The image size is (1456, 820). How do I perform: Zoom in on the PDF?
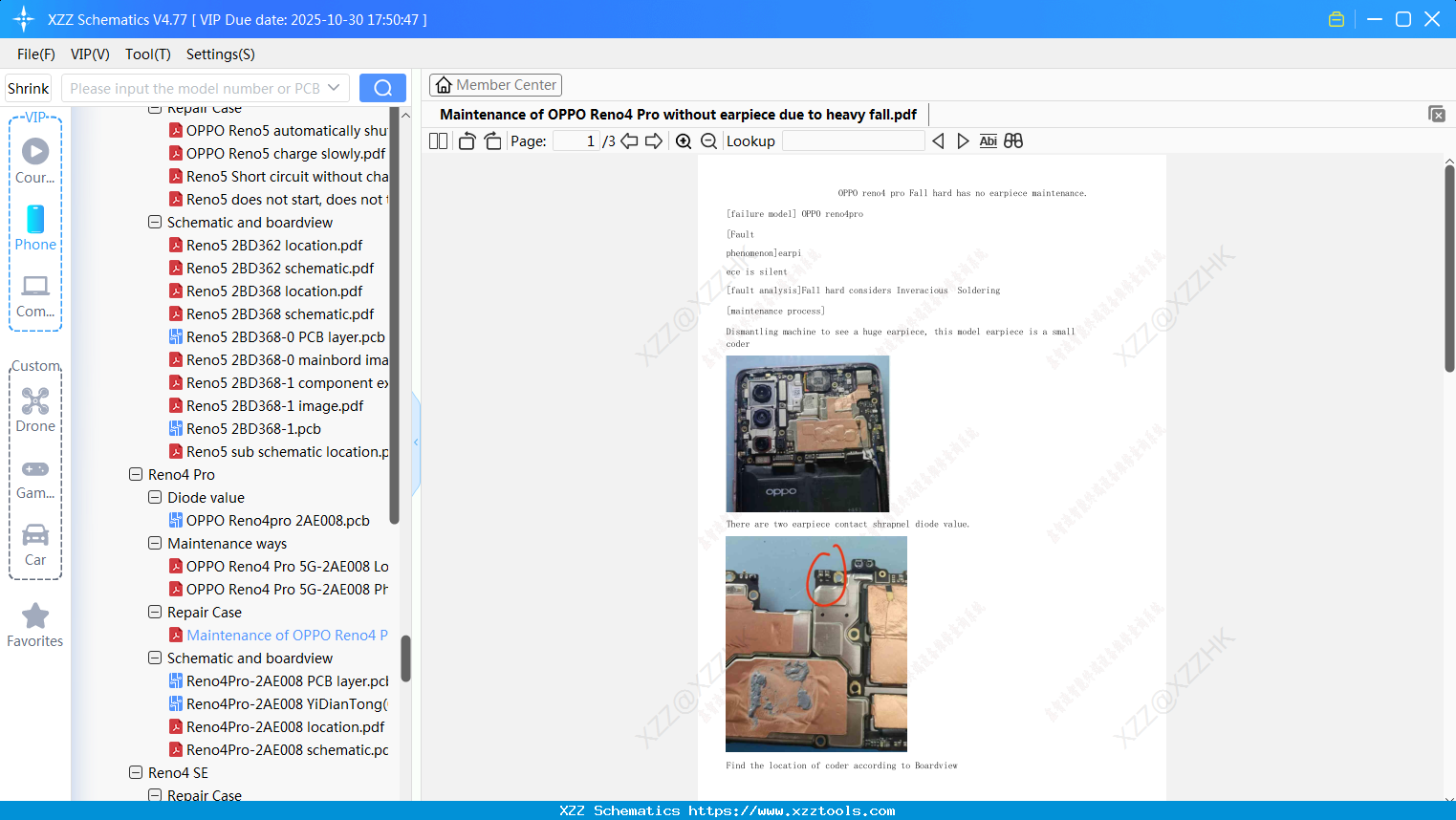[x=684, y=141]
